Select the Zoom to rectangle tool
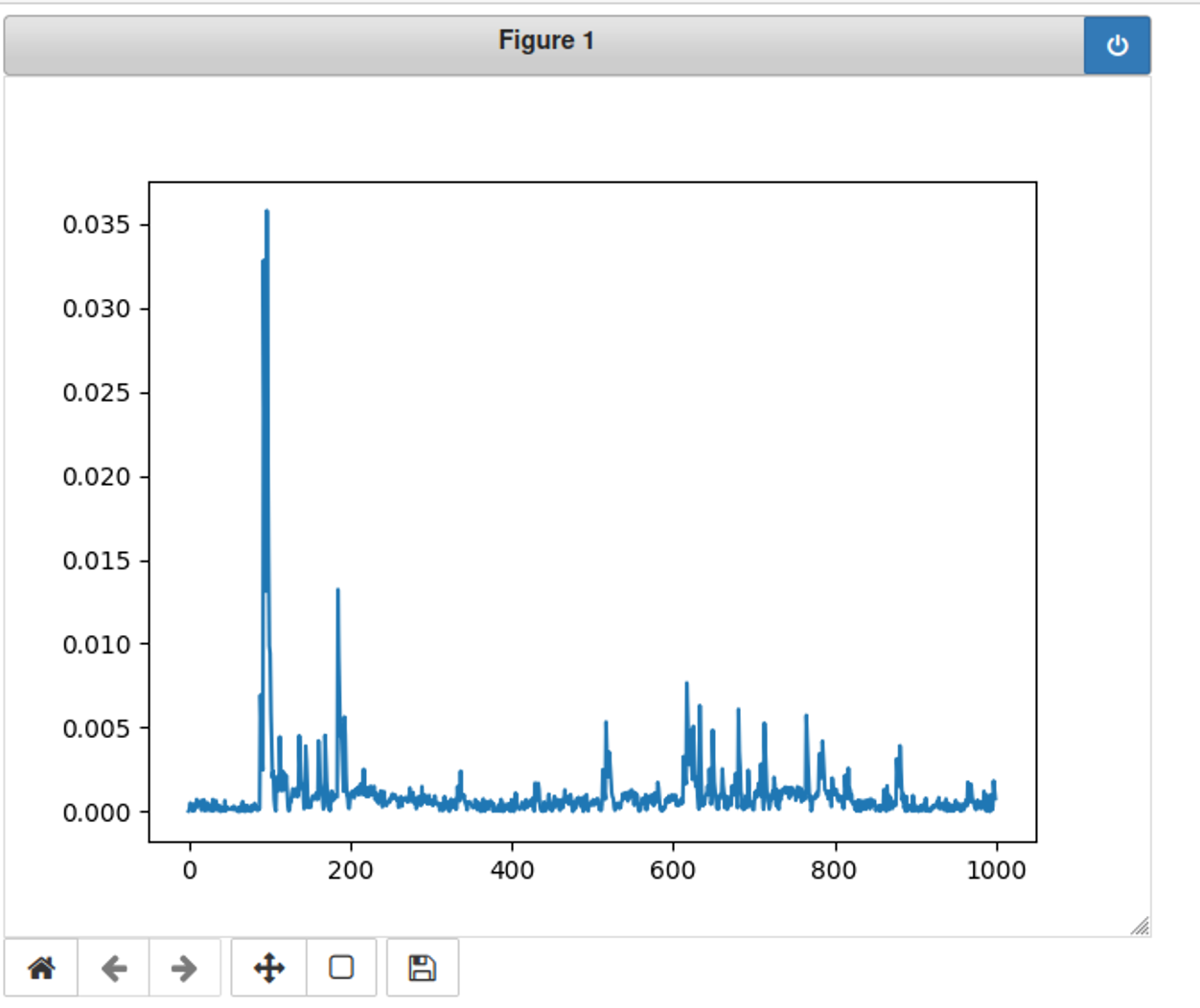Viewport: 1200px width, 1008px height. pos(341,968)
